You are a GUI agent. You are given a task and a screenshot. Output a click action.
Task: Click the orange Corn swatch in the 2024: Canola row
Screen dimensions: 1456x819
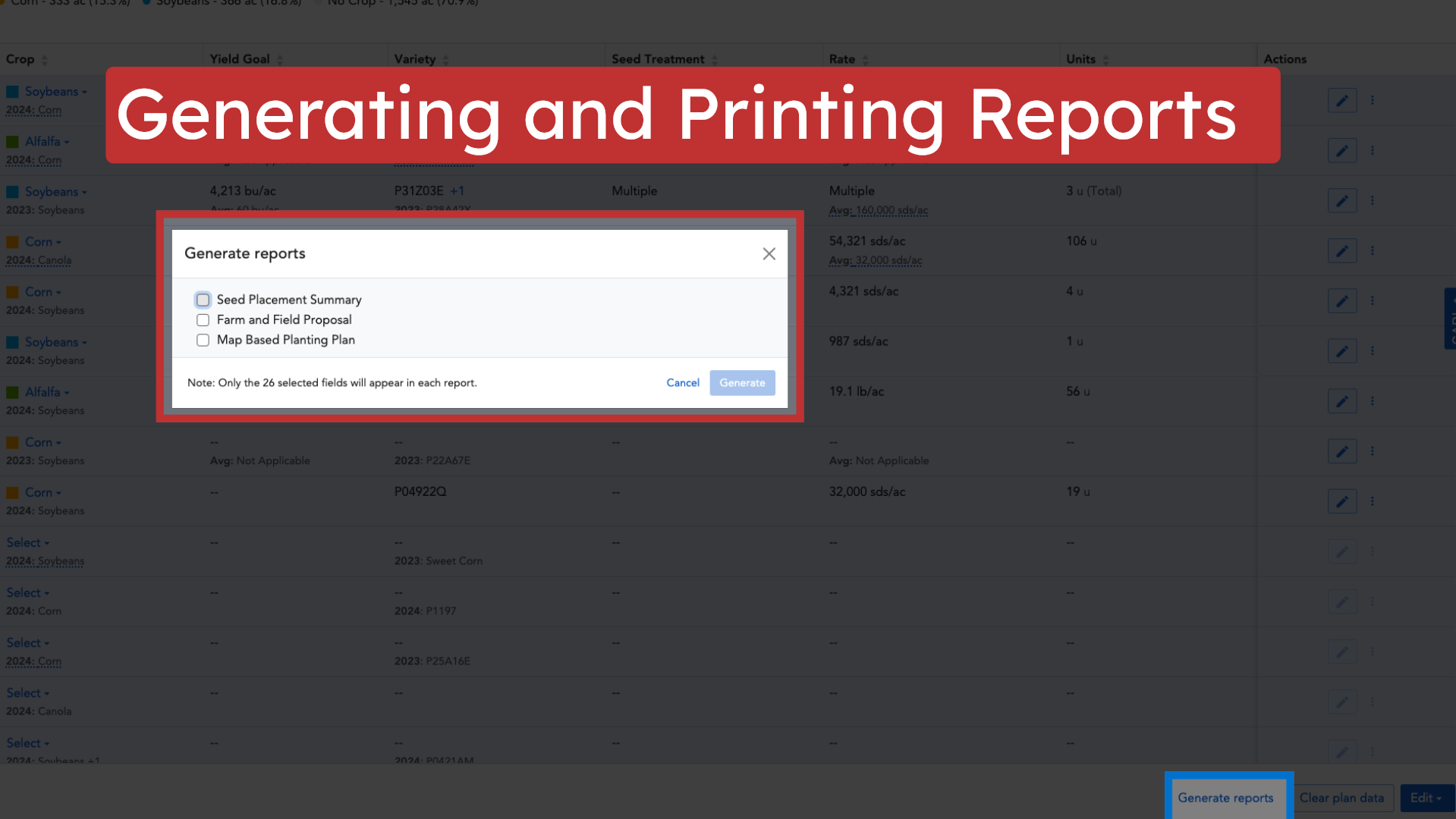pos(12,242)
